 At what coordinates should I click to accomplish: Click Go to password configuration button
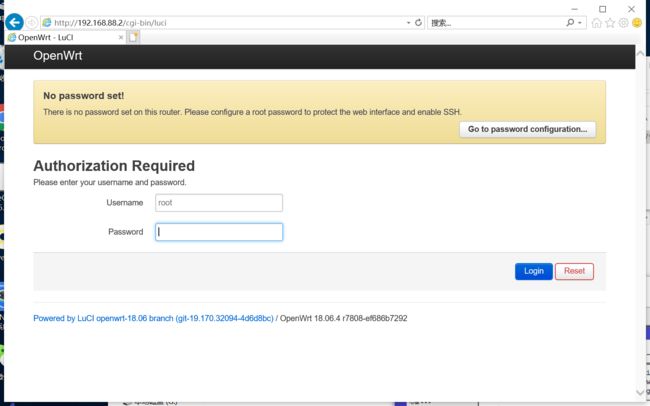(x=527, y=129)
